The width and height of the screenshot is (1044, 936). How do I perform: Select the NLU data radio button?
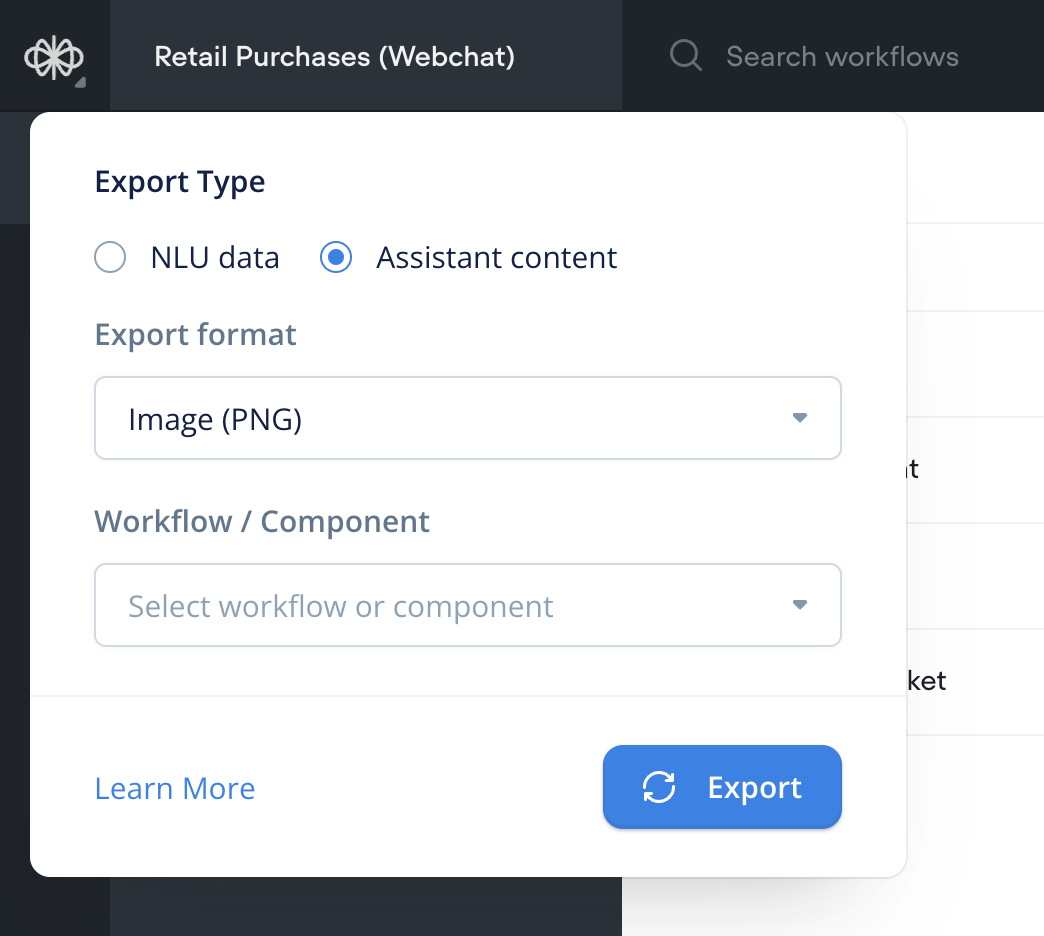[x=110, y=257]
